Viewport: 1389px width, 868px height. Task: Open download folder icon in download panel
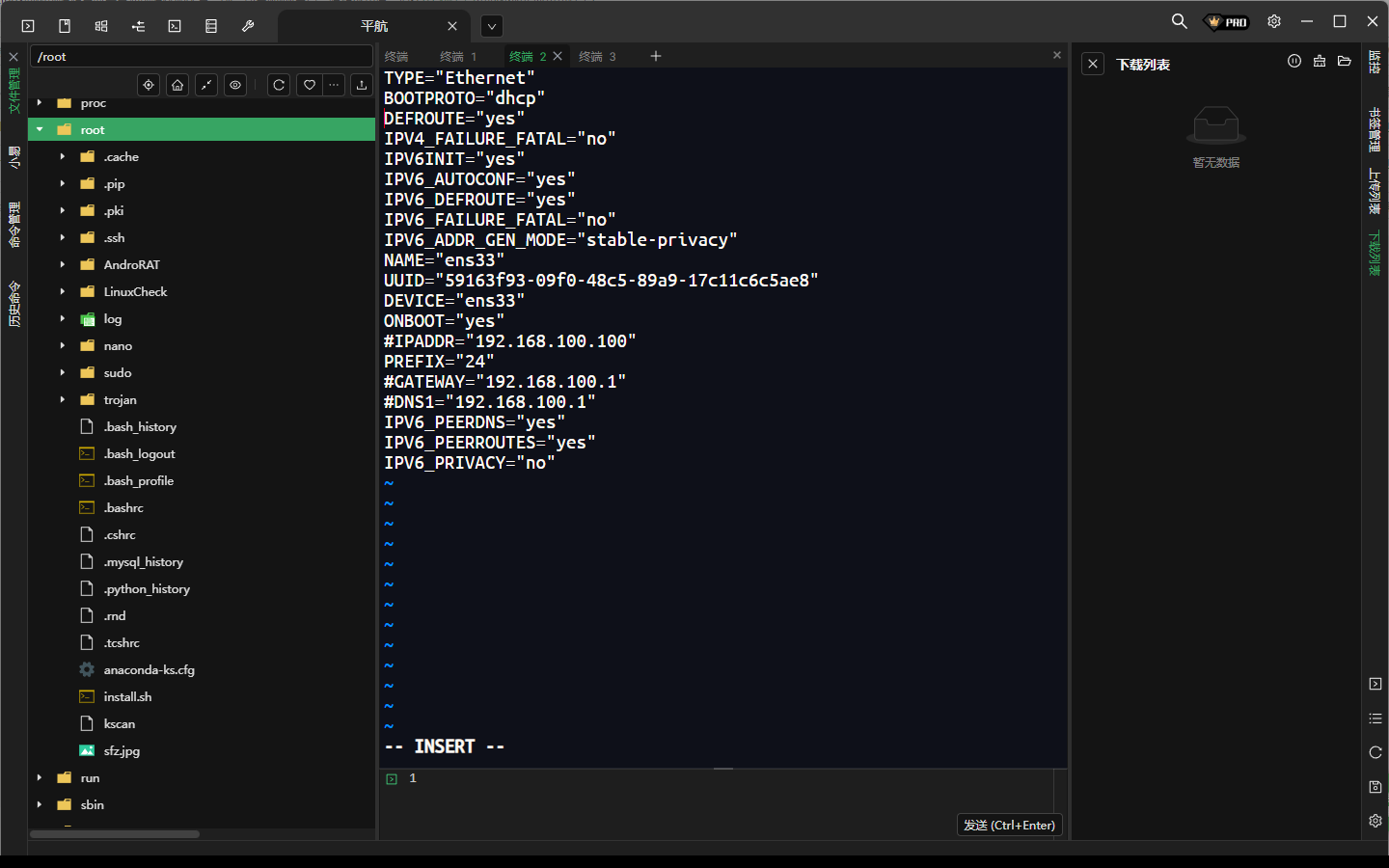point(1345,62)
